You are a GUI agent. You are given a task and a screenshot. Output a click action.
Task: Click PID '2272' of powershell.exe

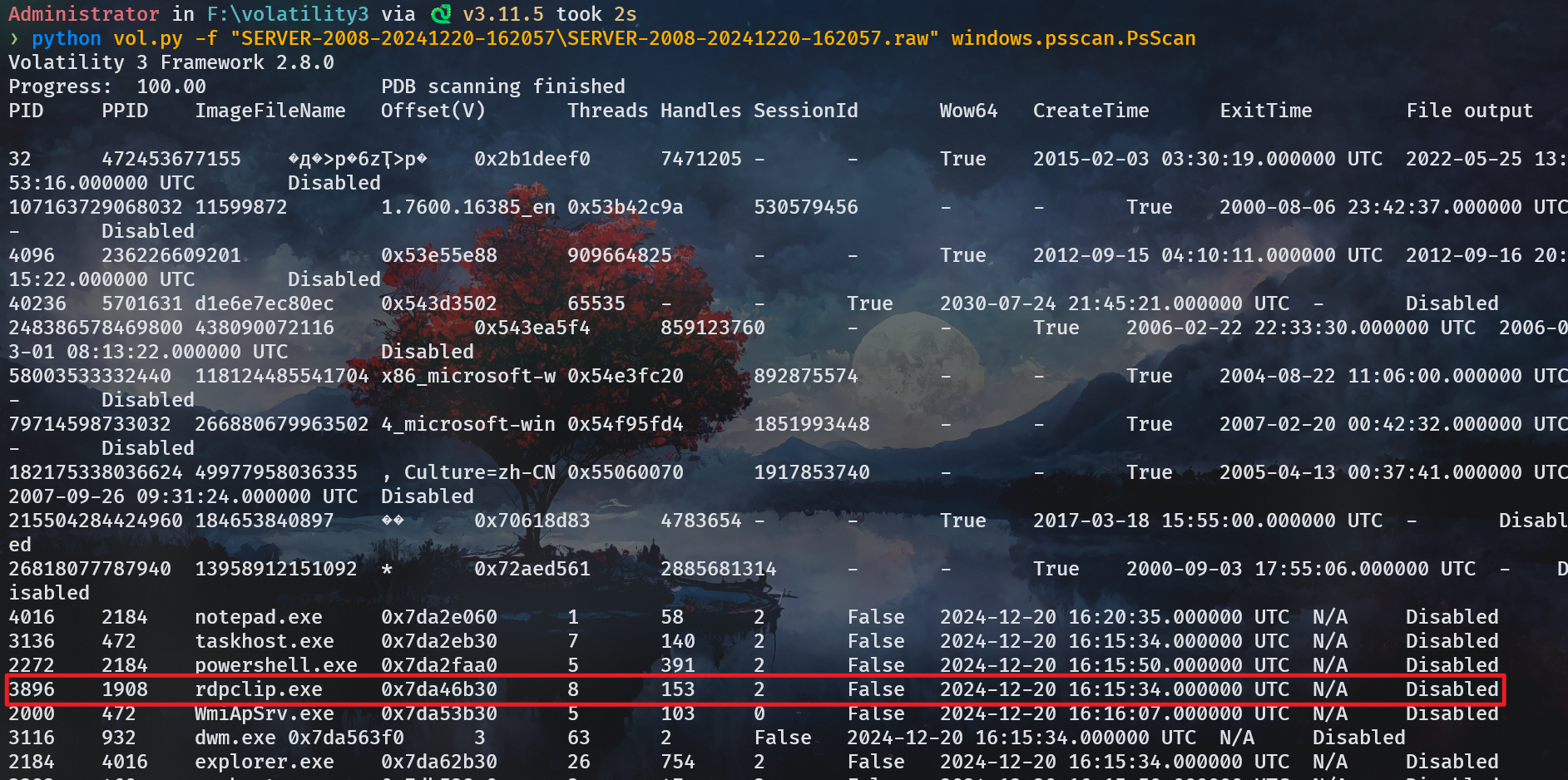32,665
